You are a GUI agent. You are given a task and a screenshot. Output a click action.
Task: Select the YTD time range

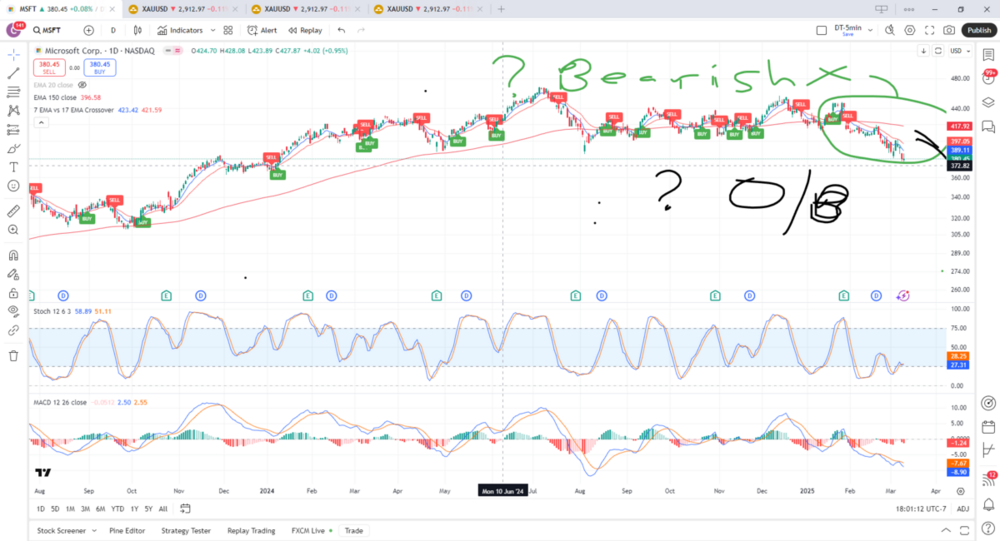[117, 508]
